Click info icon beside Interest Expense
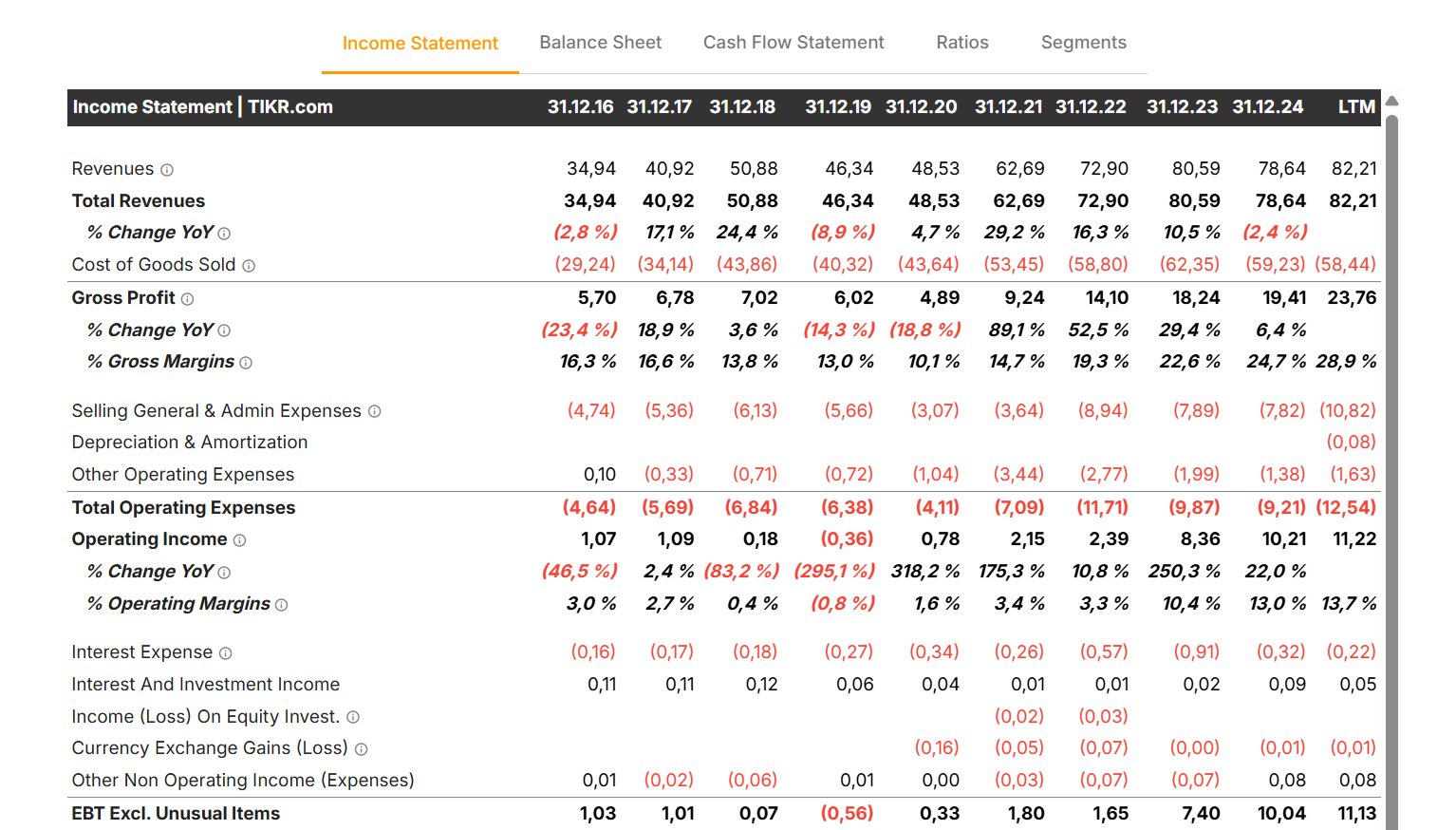Screen dimensions: 1456x830 pos(225,653)
